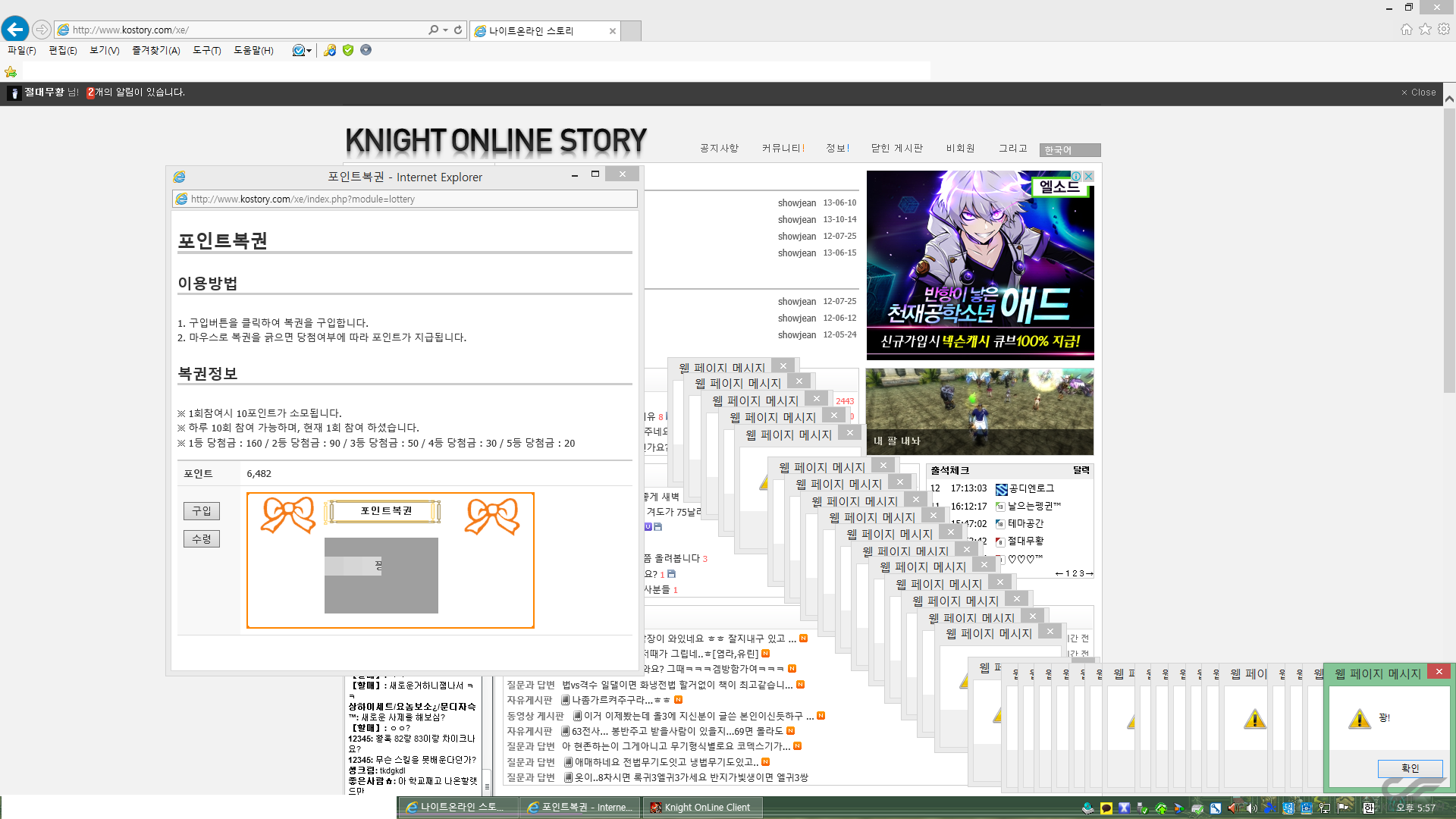Click the yellow KakaoTalk tray icon
Viewport: 1456px width, 819px height.
1106,808
